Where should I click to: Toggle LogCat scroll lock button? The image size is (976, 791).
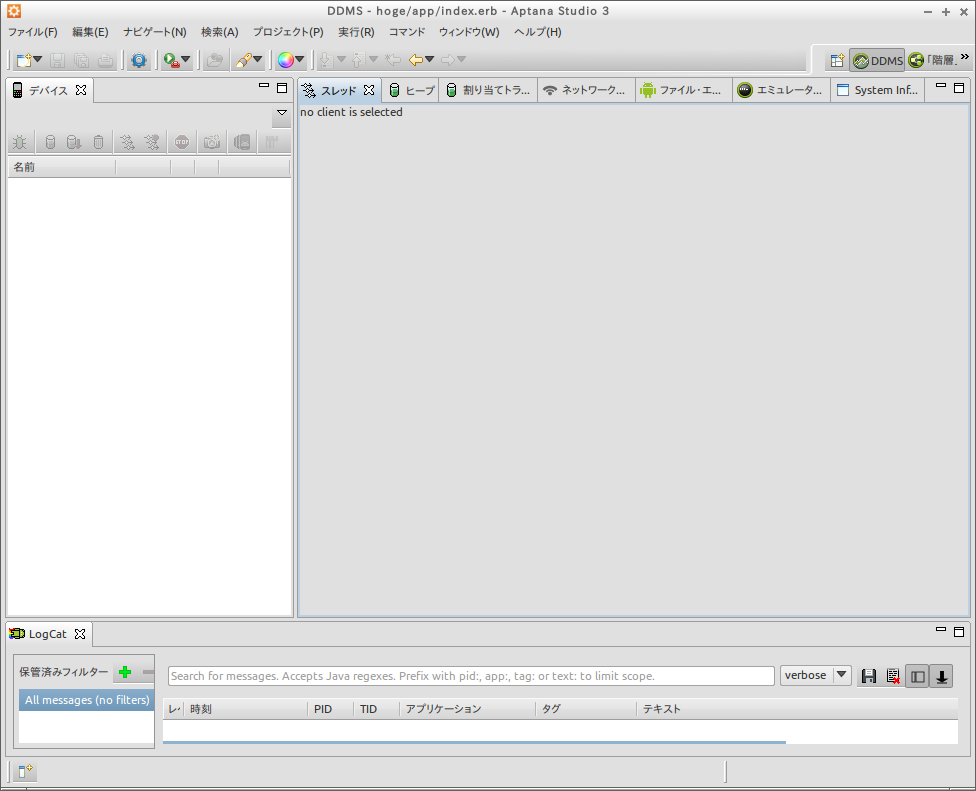[942, 676]
